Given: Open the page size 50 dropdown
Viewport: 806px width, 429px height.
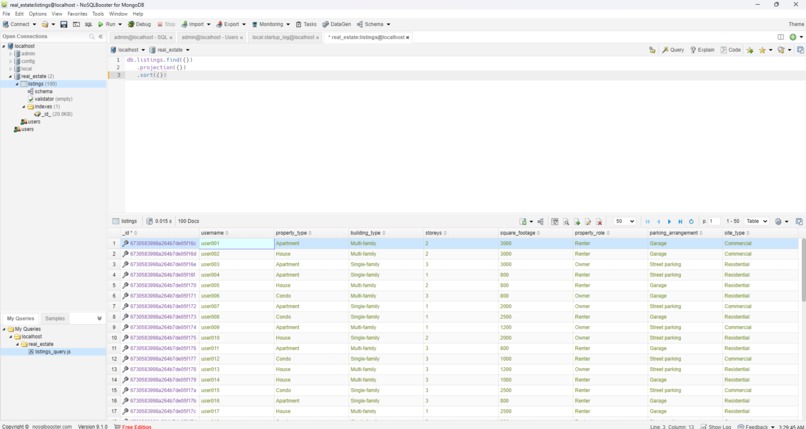Looking at the screenshot, I should click(x=625, y=221).
